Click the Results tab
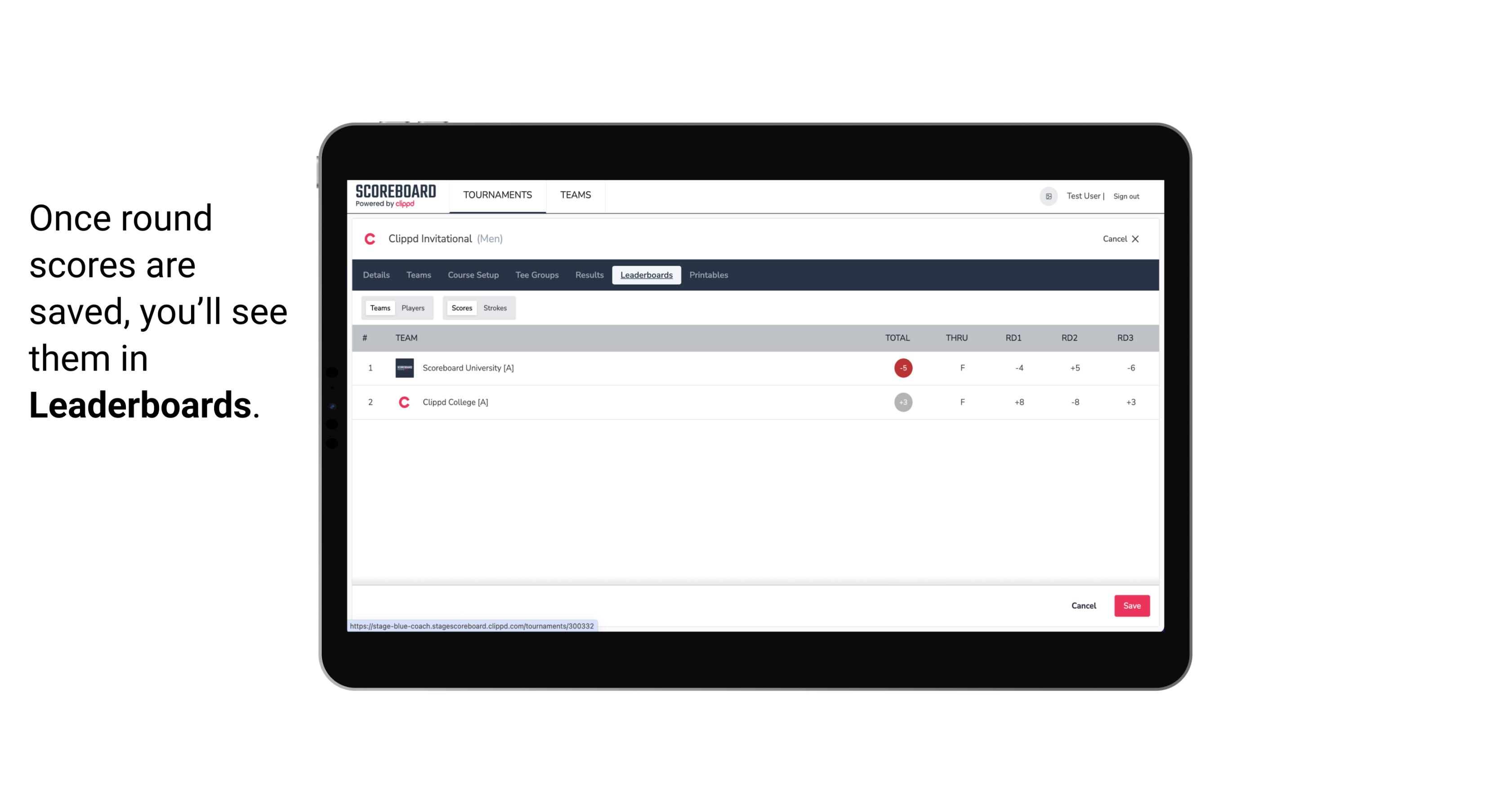 coord(588,275)
